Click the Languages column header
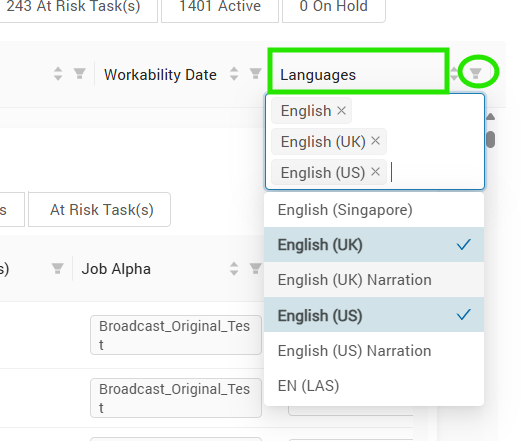This screenshot has height=441, width=524. coord(318,75)
